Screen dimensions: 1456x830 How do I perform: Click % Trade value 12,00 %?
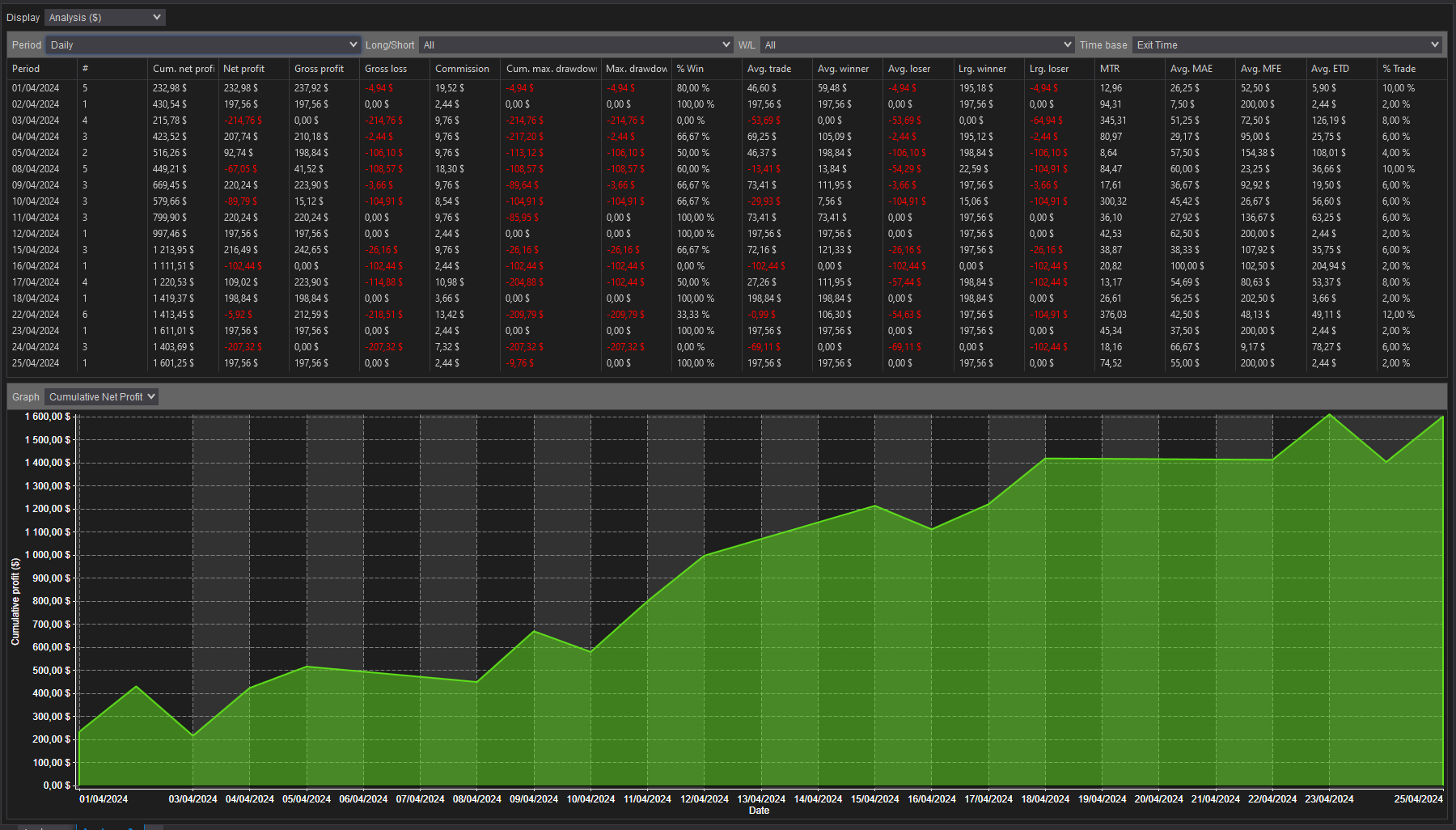[1399, 315]
